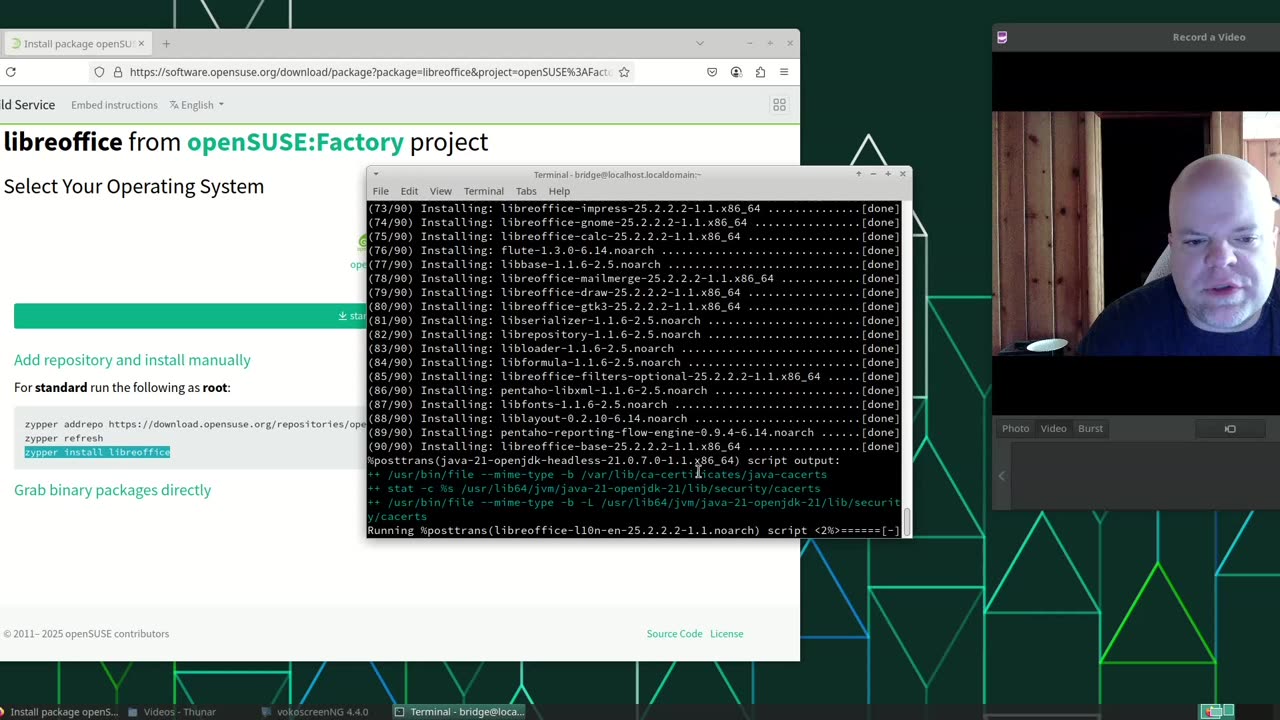Click the webcam app icon in titlebar
Viewport: 1280px width, 720px height.
[x=1002, y=37]
